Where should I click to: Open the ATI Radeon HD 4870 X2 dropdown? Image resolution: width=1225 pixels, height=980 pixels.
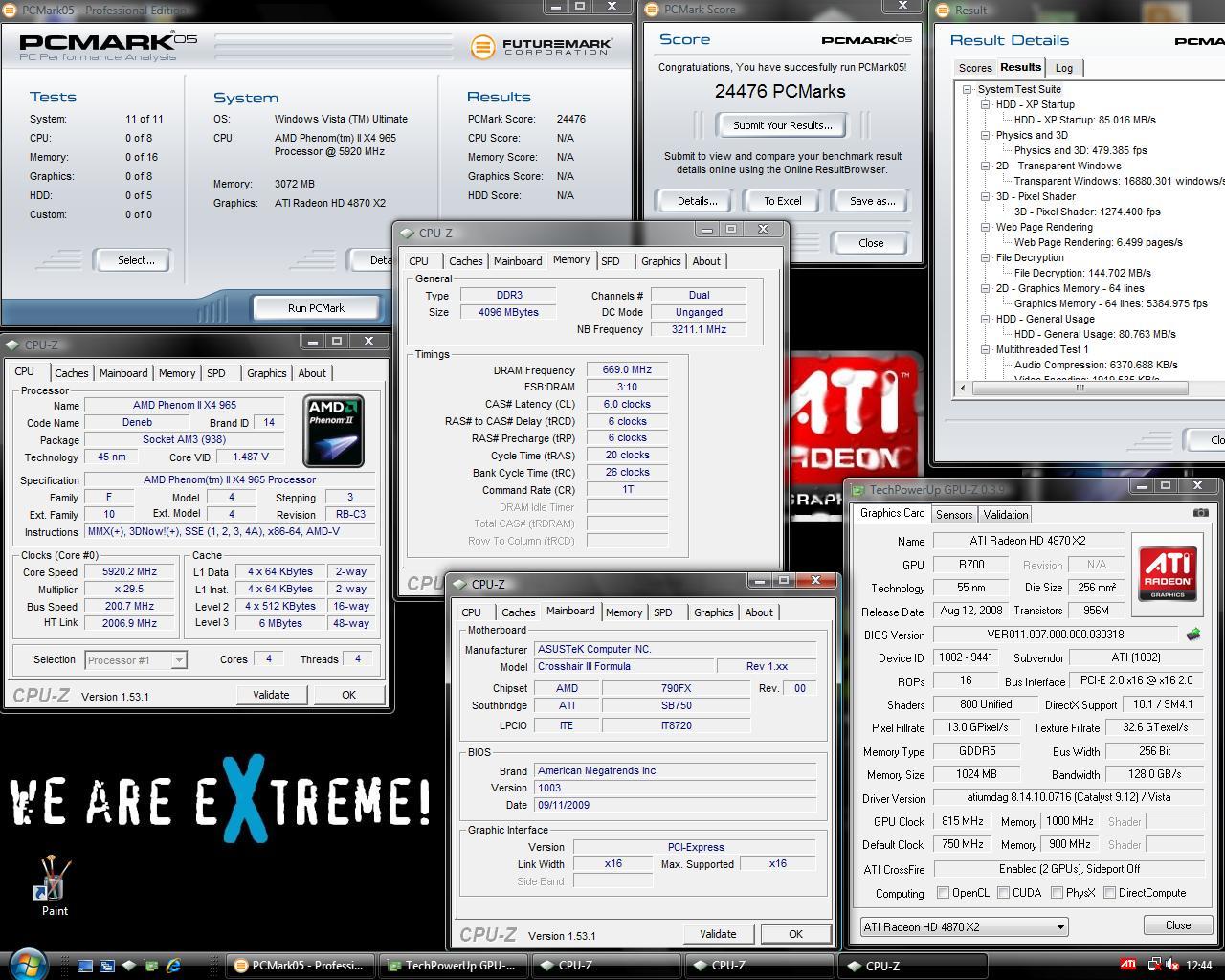pyautogui.click(x=964, y=926)
